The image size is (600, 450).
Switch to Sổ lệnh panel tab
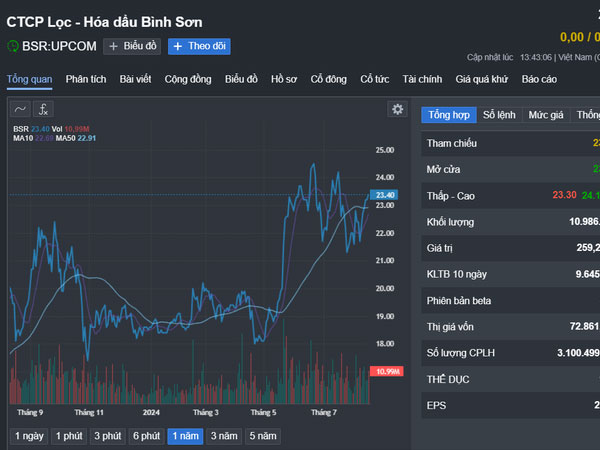499,115
